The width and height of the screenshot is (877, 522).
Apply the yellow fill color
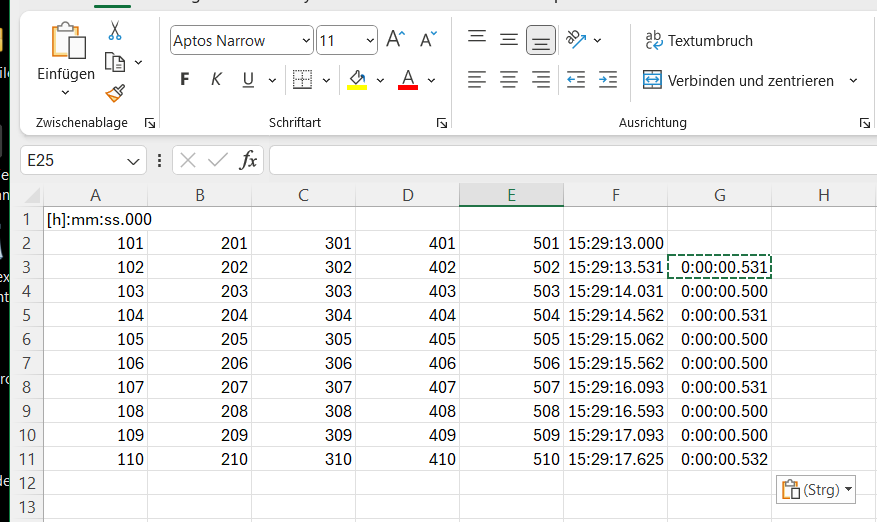pyautogui.click(x=357, y=79)
